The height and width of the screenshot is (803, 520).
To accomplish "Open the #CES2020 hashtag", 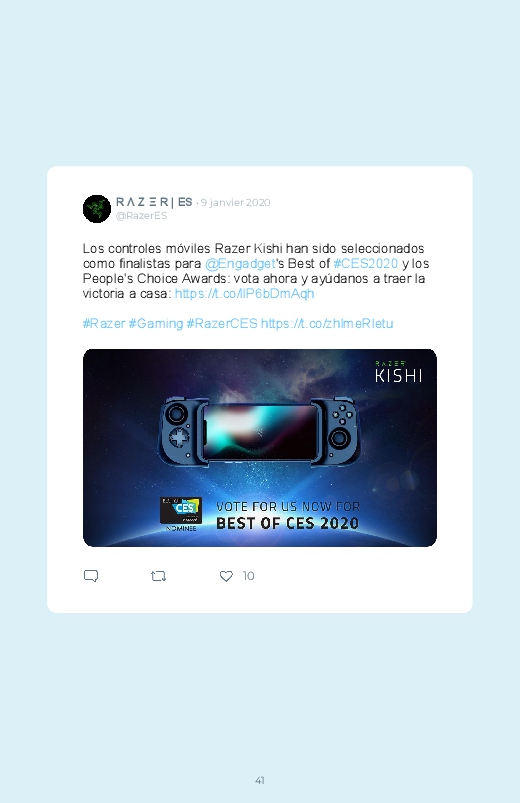I will [x=365, y=264].
